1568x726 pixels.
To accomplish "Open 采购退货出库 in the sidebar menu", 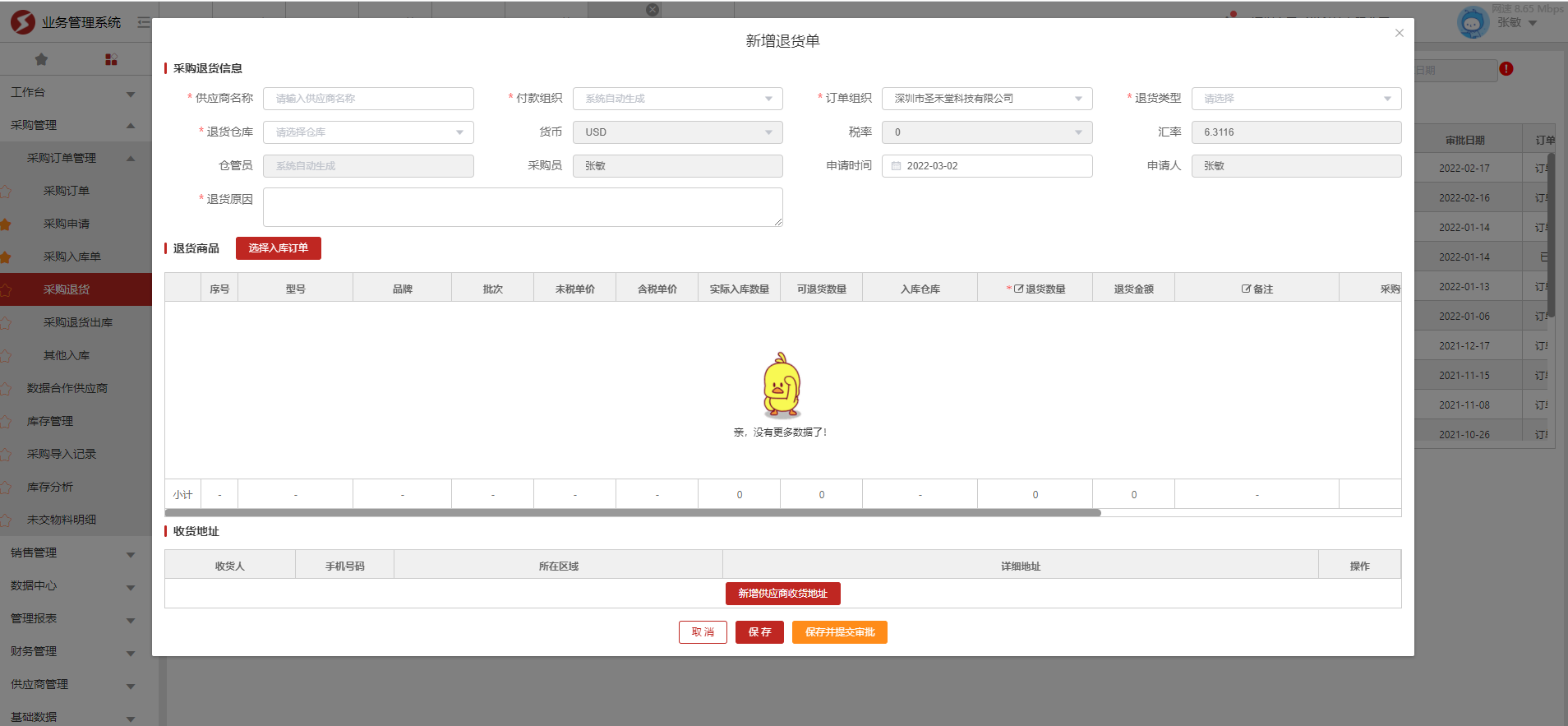I will coord(78,322).
